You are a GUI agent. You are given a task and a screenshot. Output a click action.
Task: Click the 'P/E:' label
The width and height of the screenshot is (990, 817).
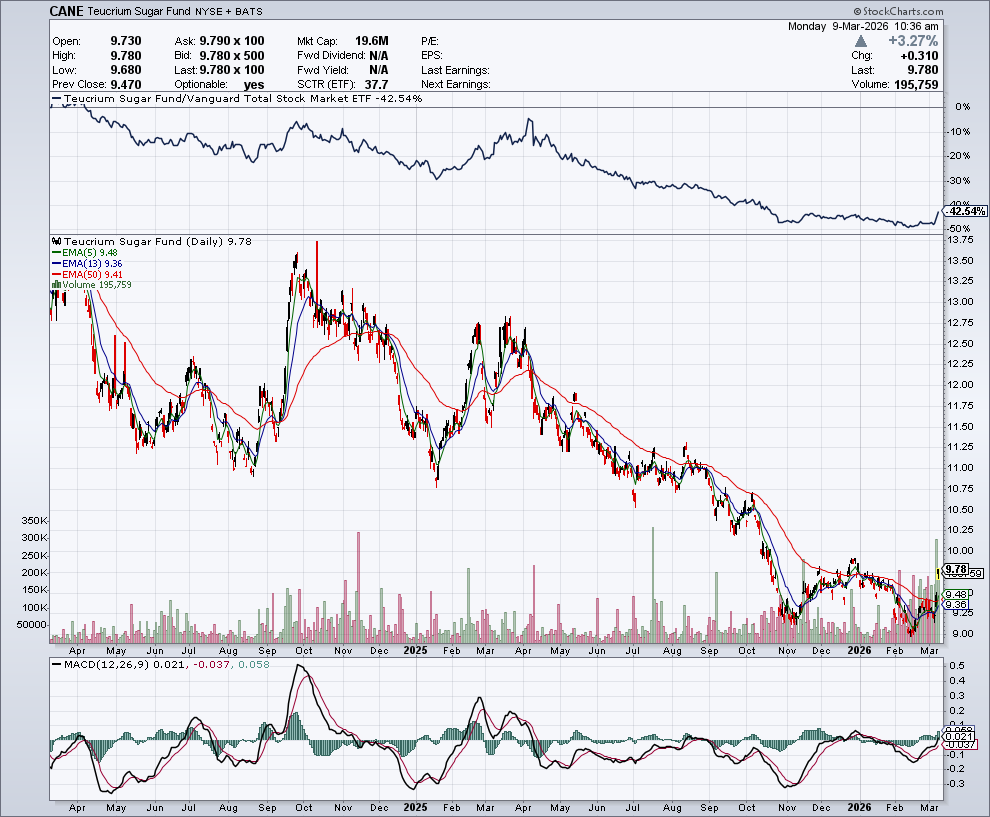click(430, 41)
